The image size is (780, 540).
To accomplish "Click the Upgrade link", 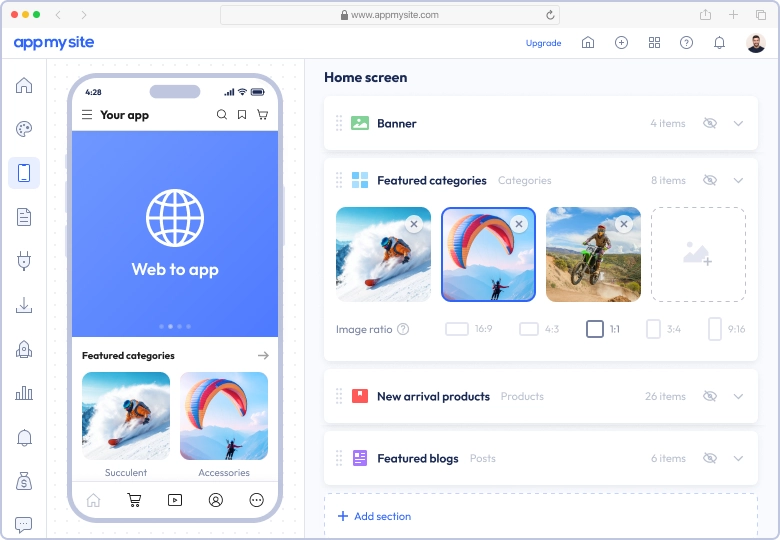I will coord(543,43).
